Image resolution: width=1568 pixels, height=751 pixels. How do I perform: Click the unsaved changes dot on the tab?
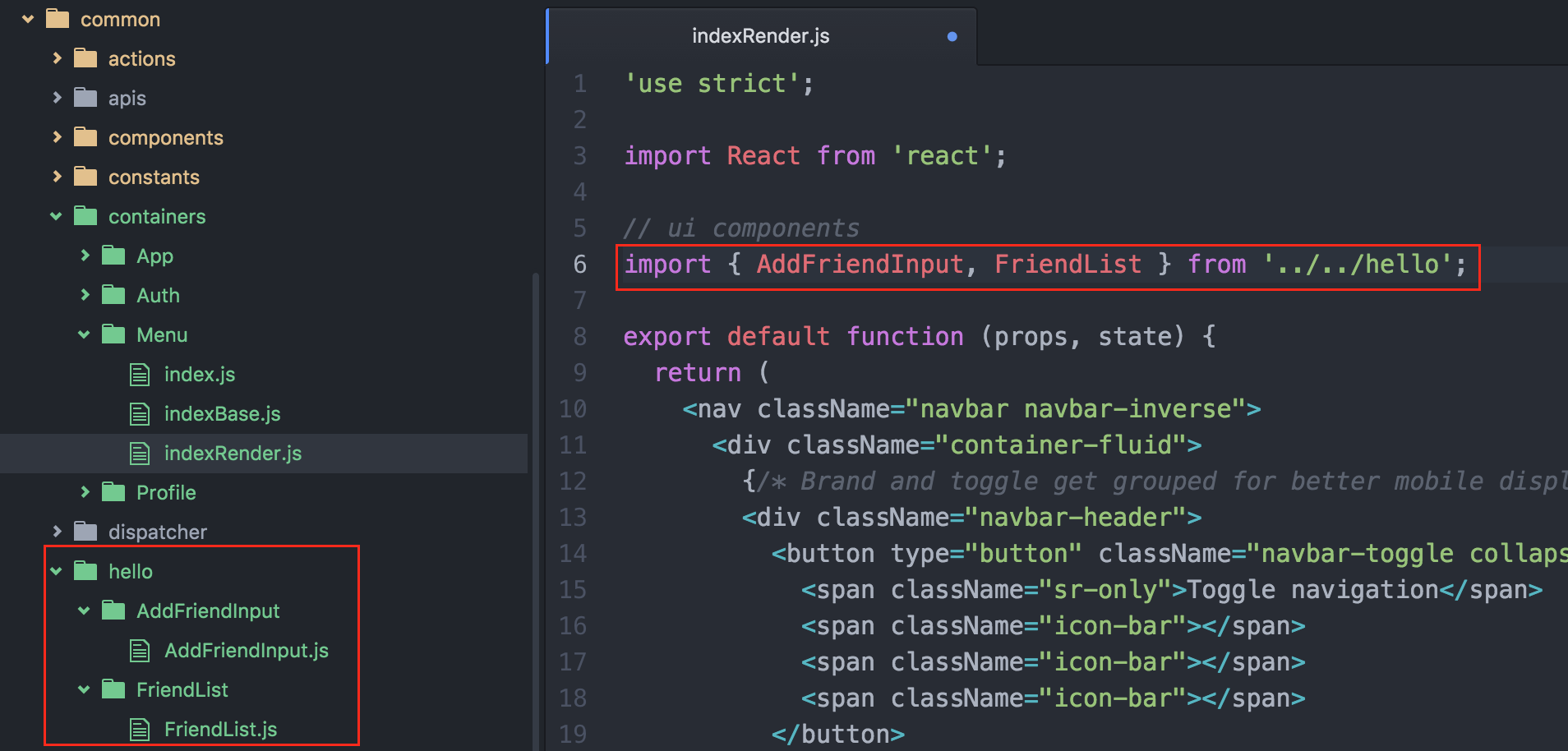point(952,35)
